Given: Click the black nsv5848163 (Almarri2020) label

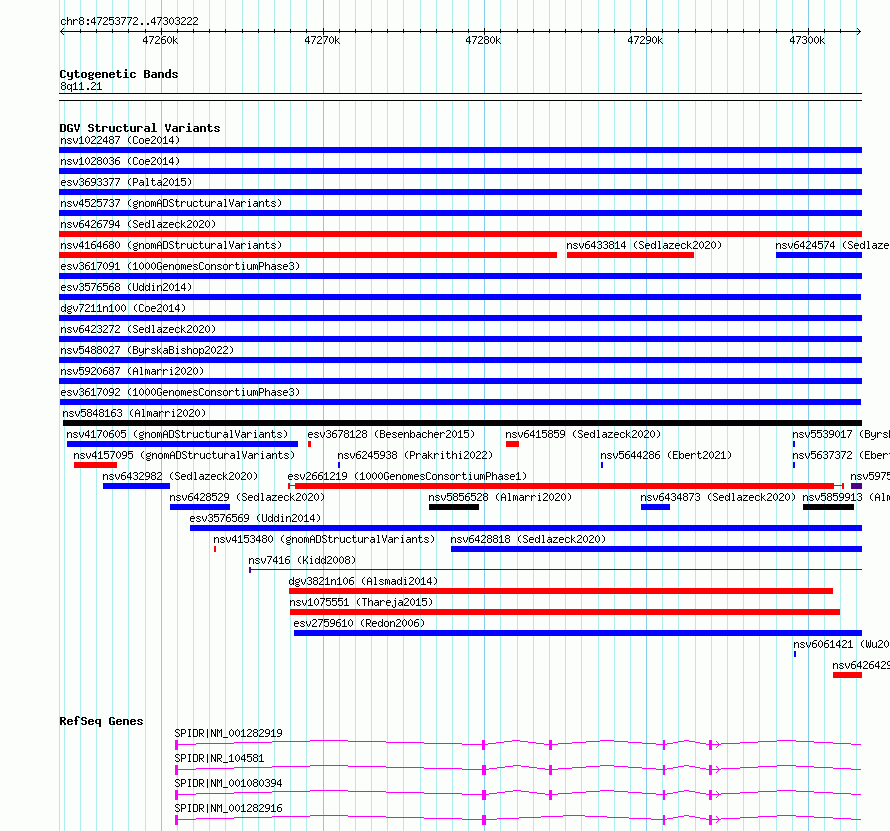Looking at the screenshot, I should [134, 413].
